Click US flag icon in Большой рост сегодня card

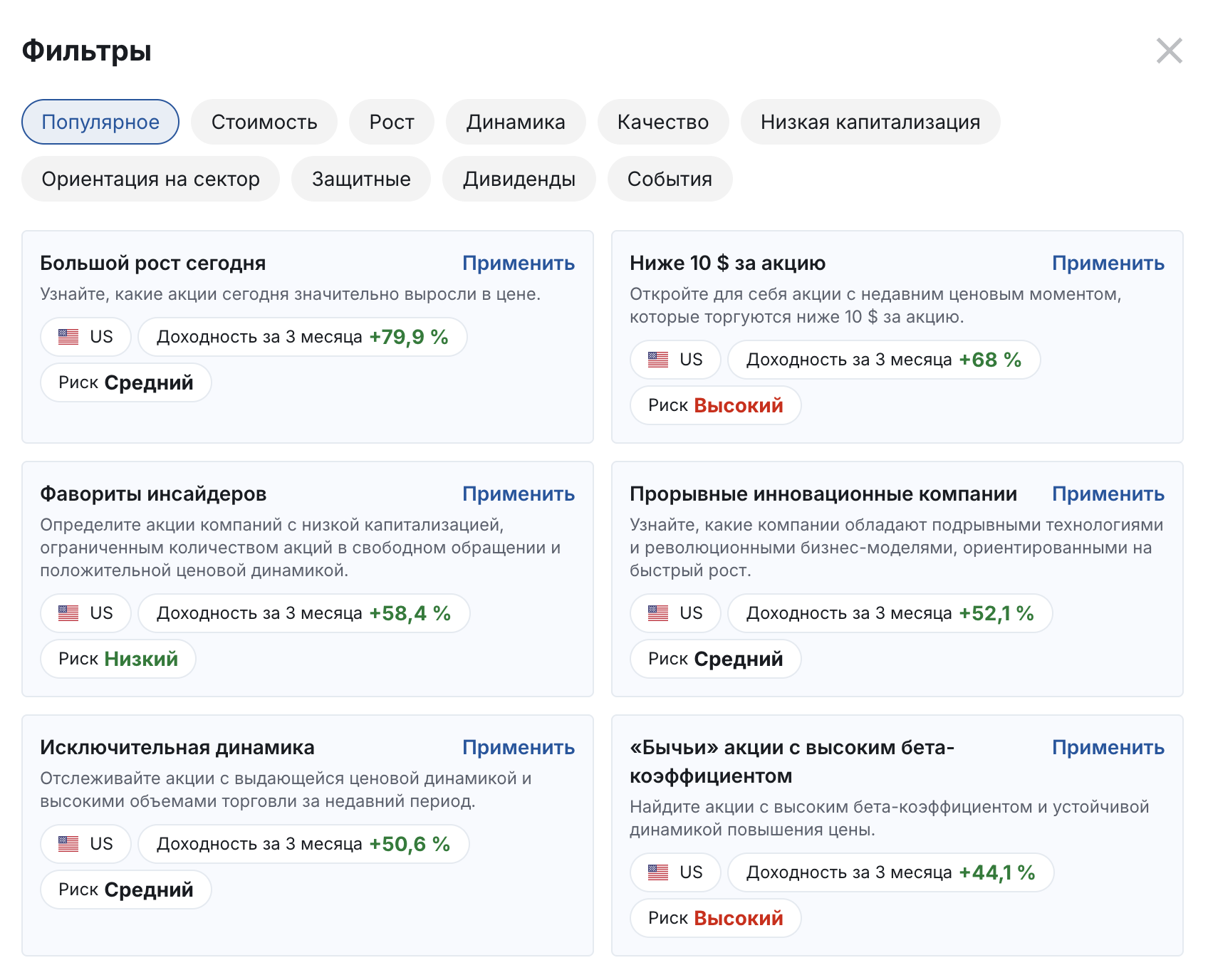tap(68, 337)
